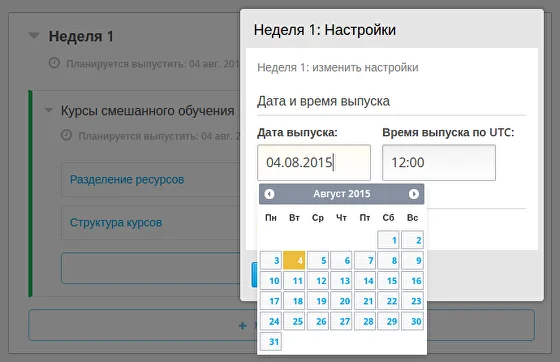Image resolution: width=560 pixels, height=362 pixels.
Task: Select August 24 in calendar
Action: tap(271, 321)
